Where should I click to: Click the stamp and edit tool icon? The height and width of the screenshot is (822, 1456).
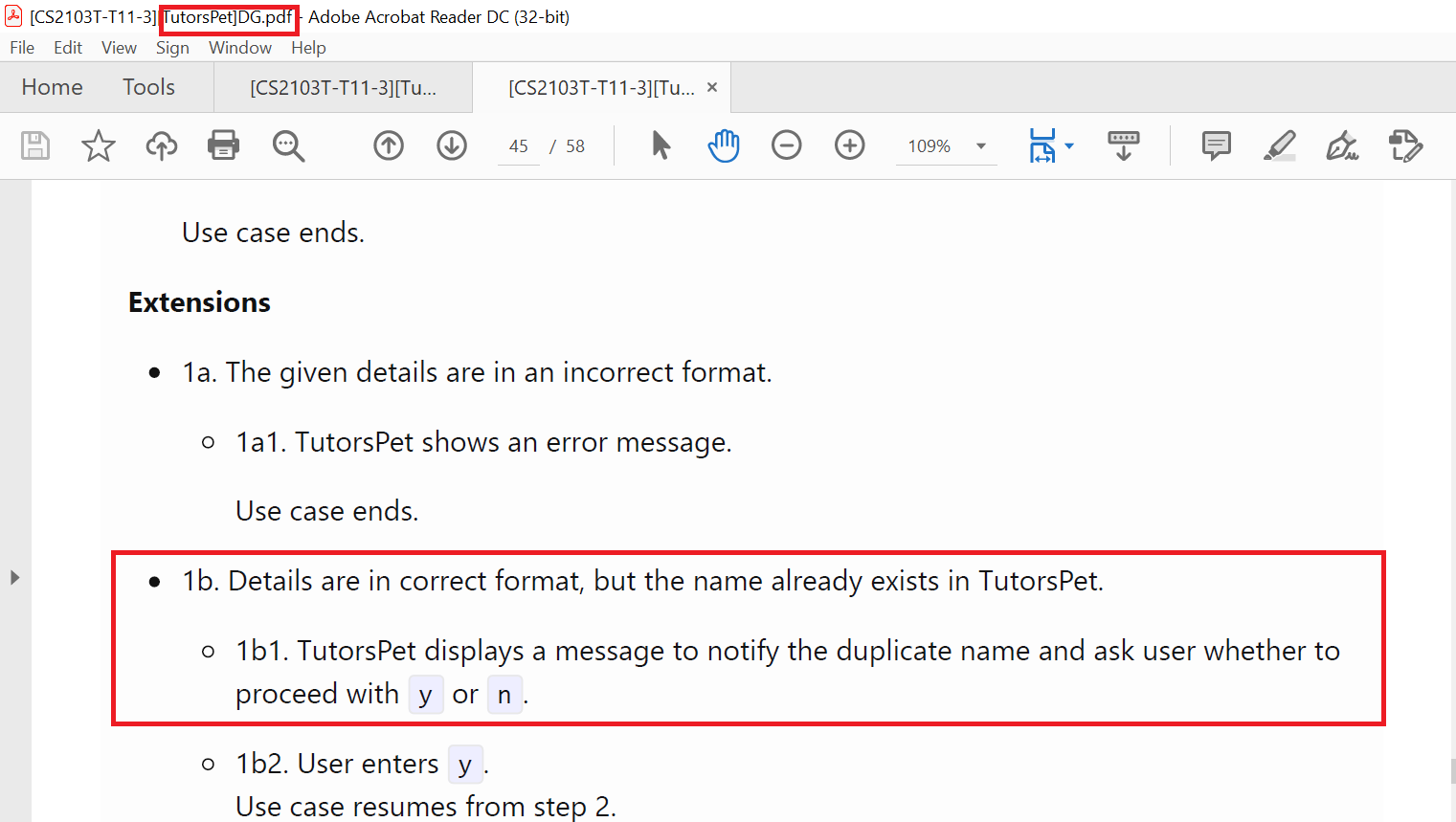coord(1405,145)
